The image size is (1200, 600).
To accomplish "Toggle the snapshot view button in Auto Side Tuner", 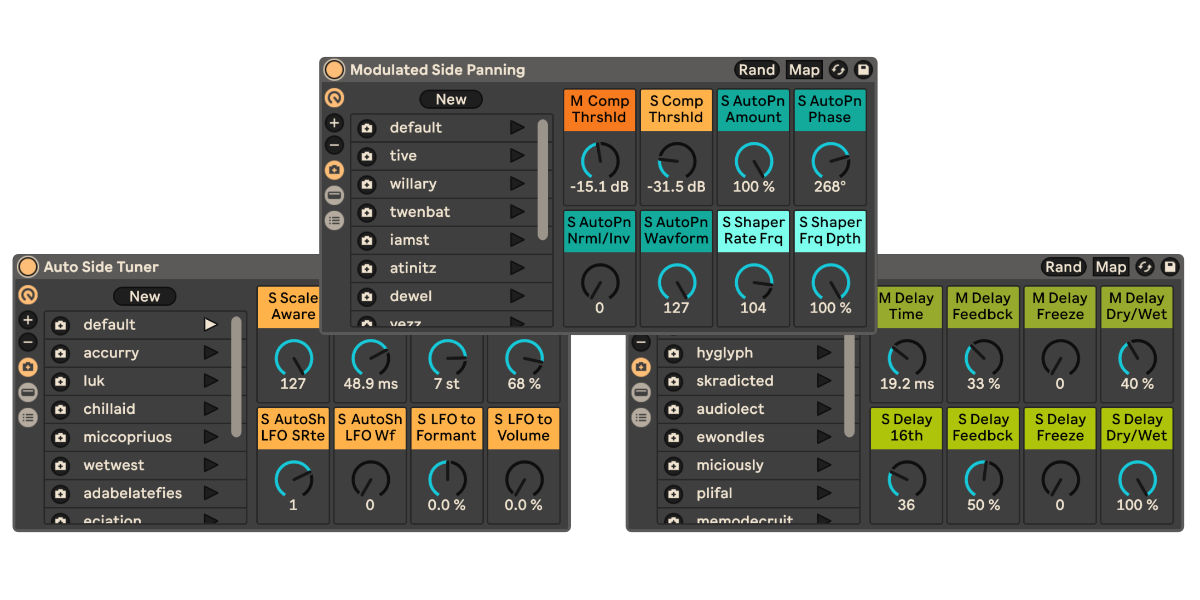I will point(28,367).
